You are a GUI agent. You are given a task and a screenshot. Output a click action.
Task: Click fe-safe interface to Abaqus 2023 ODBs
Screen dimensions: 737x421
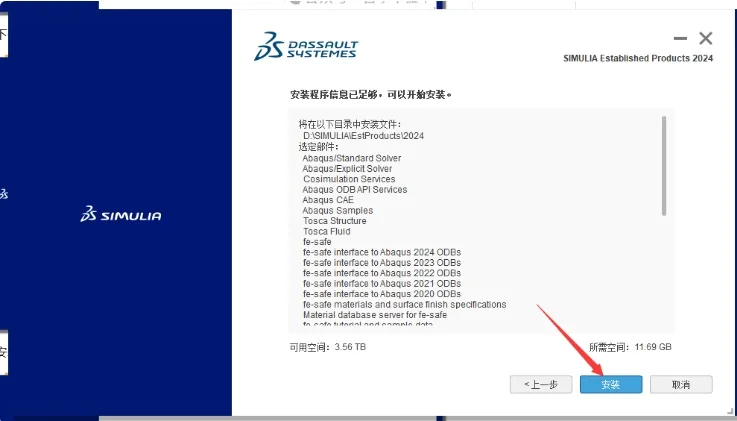(x=382, y=263)
